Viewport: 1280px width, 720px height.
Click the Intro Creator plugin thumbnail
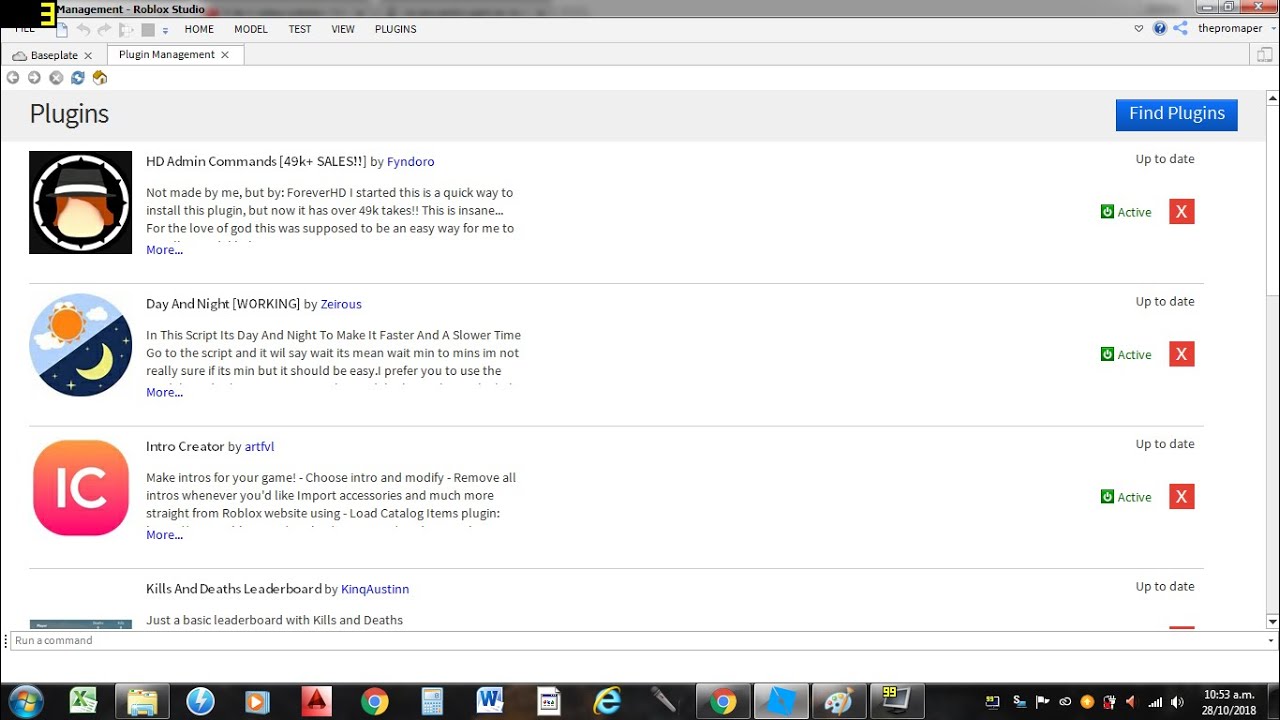[81, 488]
